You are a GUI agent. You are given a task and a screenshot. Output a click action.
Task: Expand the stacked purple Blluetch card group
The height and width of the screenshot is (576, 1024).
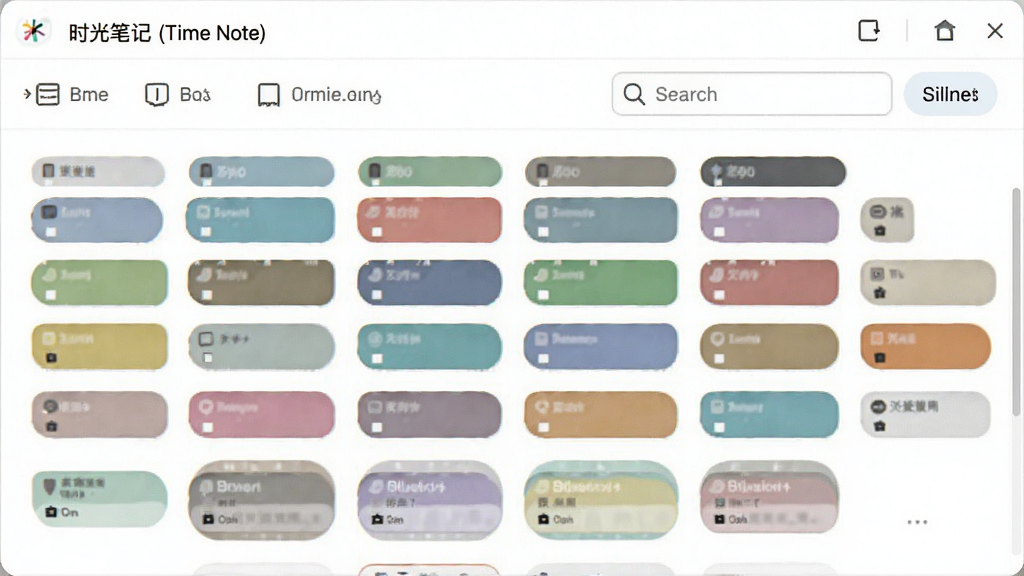[430, 501]
